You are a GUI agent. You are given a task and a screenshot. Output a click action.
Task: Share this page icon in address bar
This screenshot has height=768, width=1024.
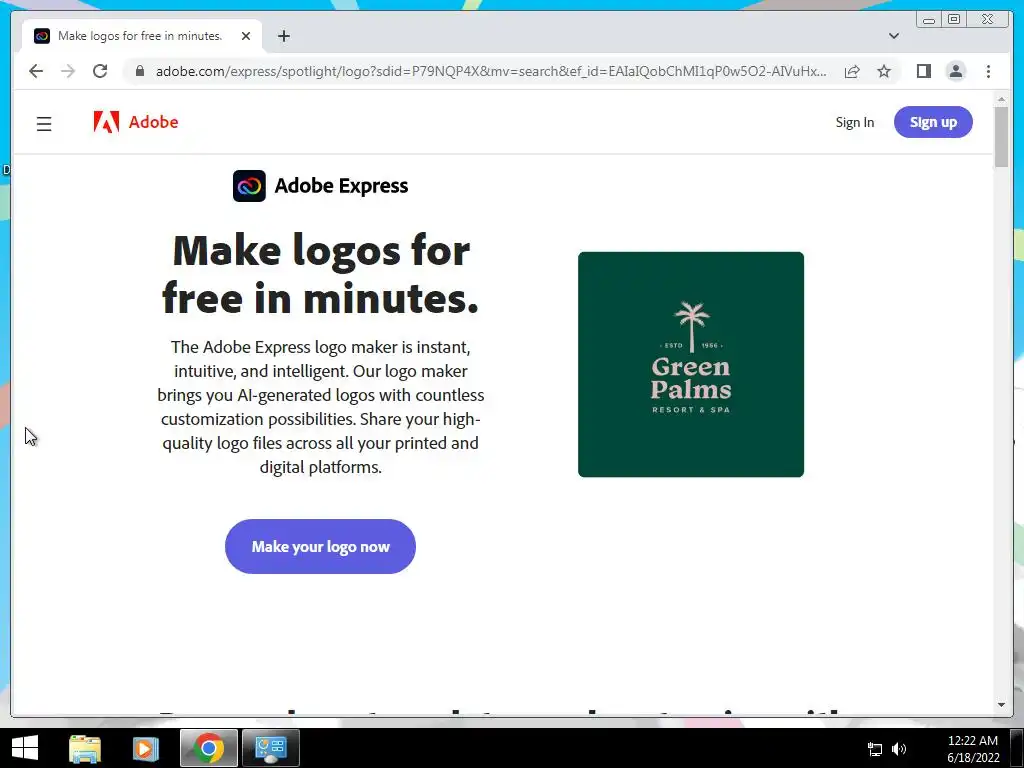point(852,71)
